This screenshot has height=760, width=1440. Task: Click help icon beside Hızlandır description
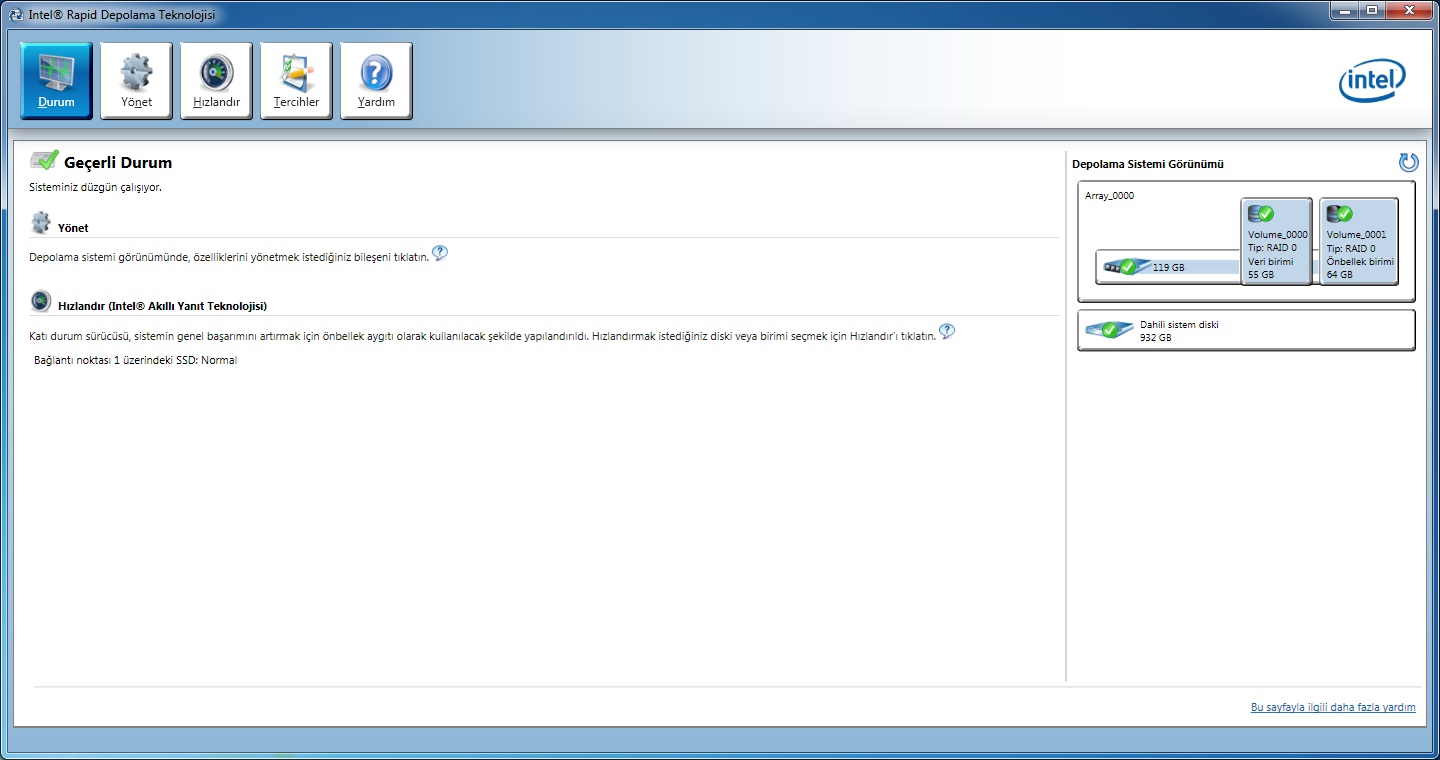tap(947, 332)
